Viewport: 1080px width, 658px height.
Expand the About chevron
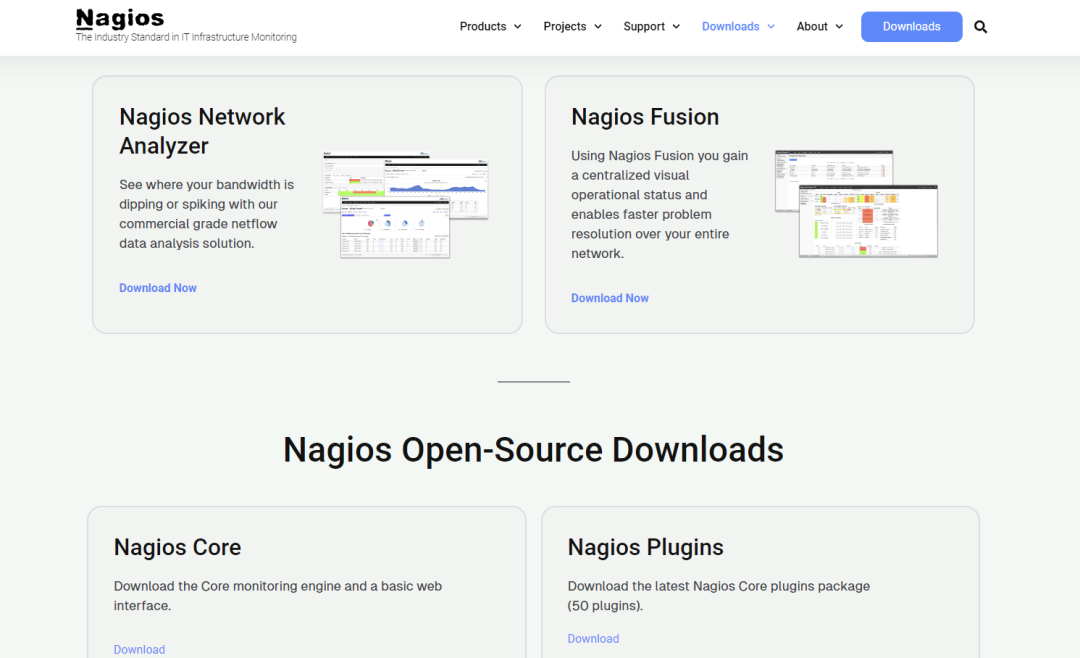click(x=839, y=27)
